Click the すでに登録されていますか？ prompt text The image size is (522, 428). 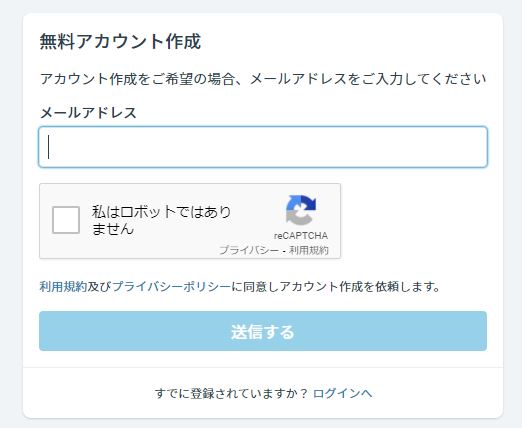pyautogui.click(x=231, y=393)
